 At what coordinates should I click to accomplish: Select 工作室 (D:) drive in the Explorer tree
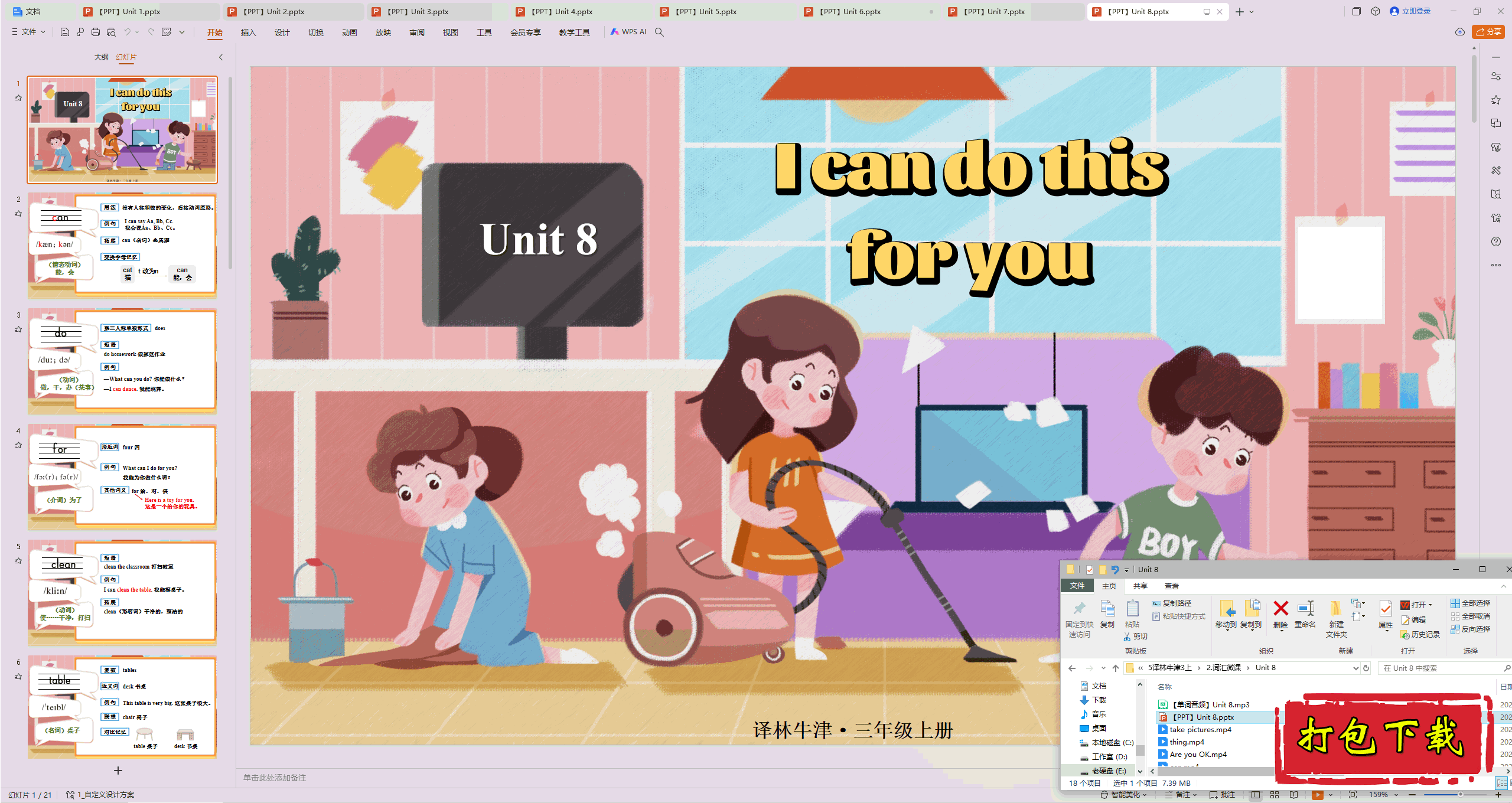coord(1104,756)
